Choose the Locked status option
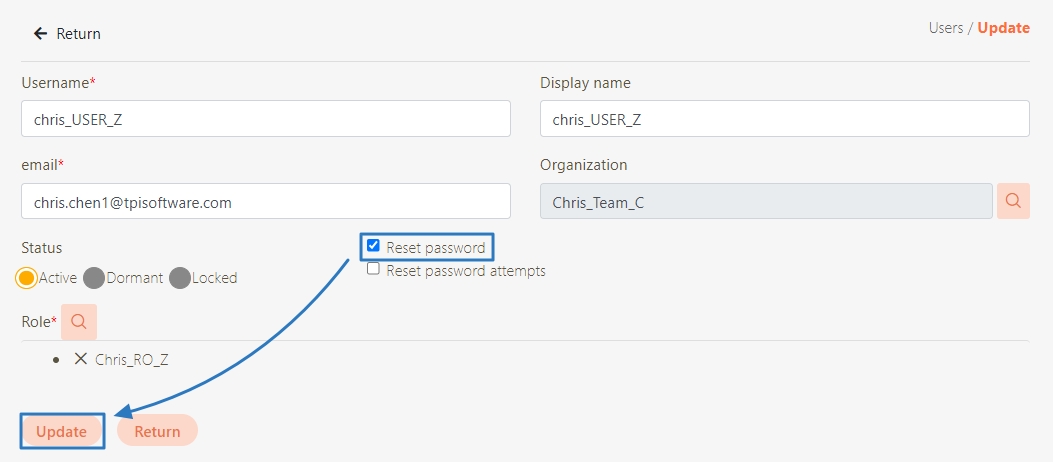The image size is (1053, 462). coord(180,278)
